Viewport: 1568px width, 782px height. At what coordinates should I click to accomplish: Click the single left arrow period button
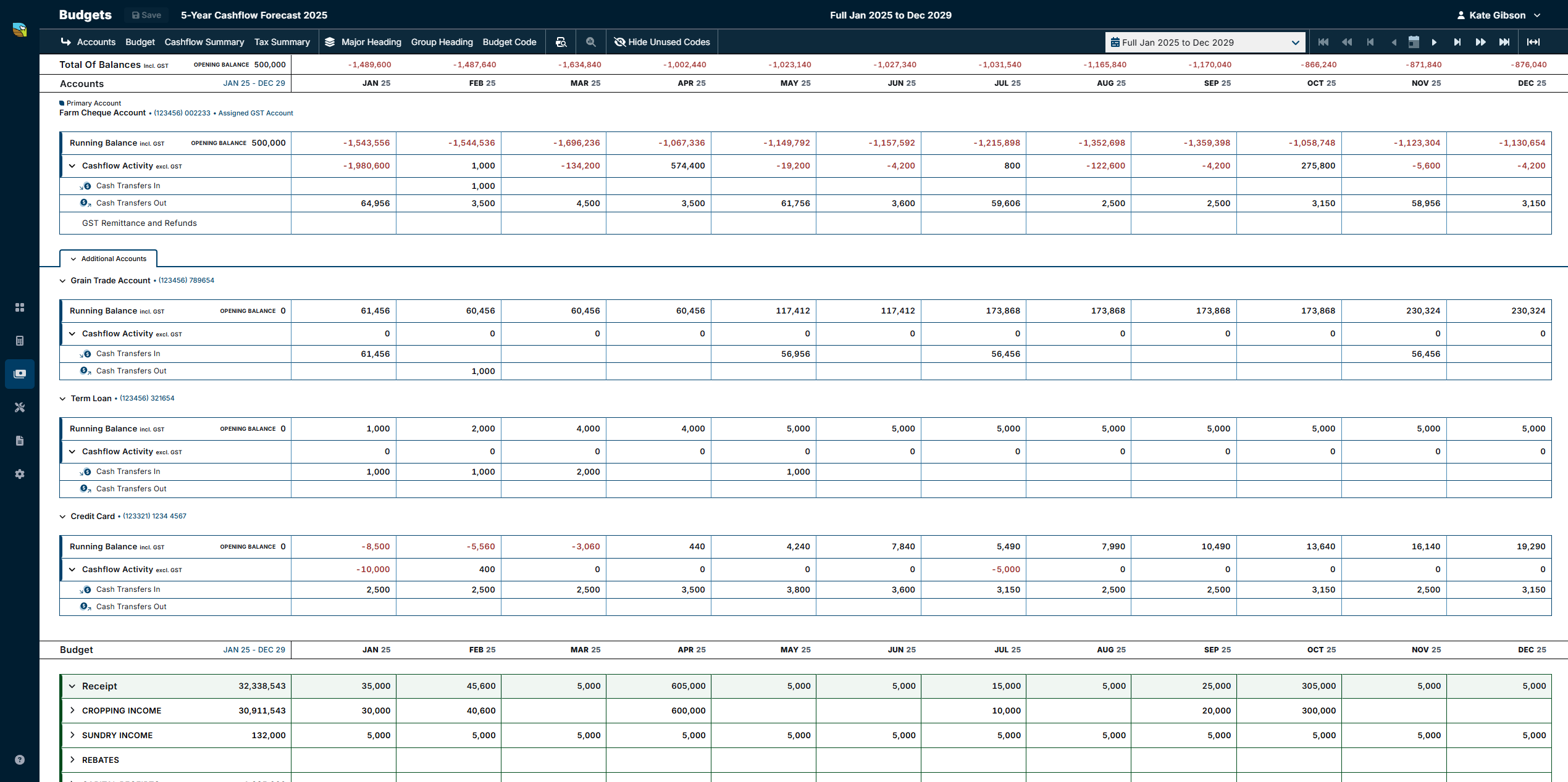coord(1394,42)
